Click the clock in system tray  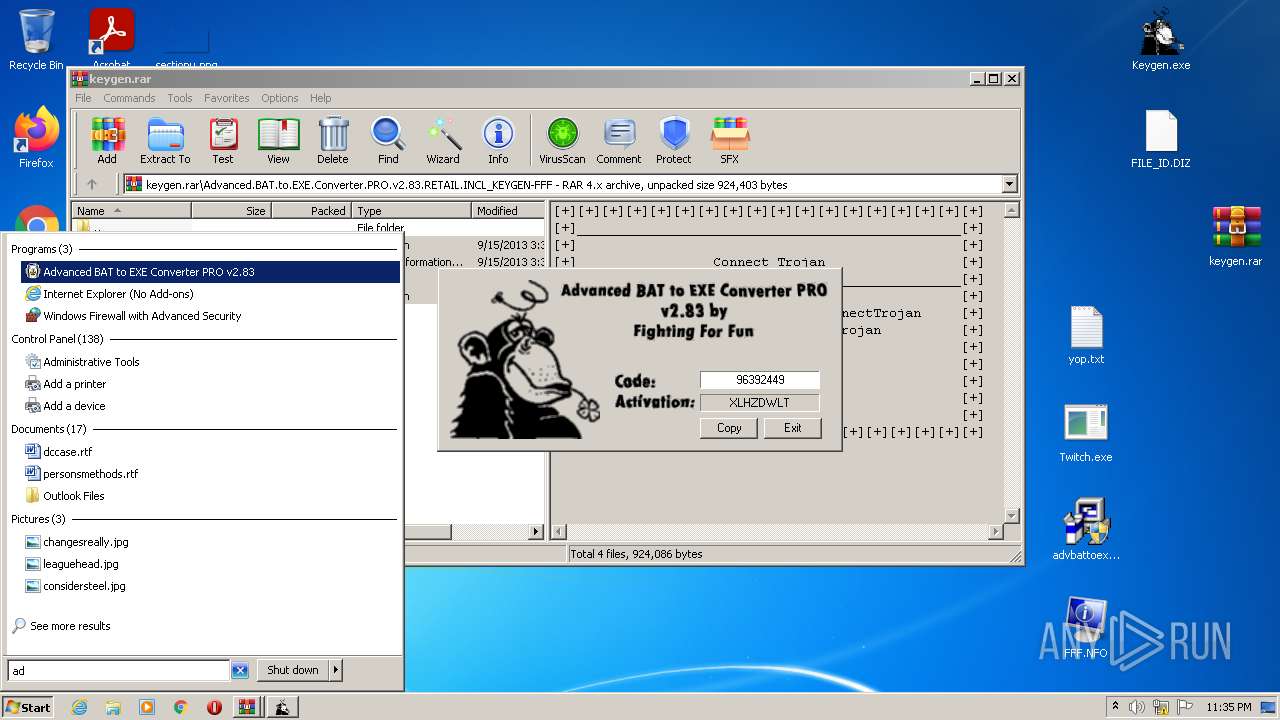(1228, 707)
